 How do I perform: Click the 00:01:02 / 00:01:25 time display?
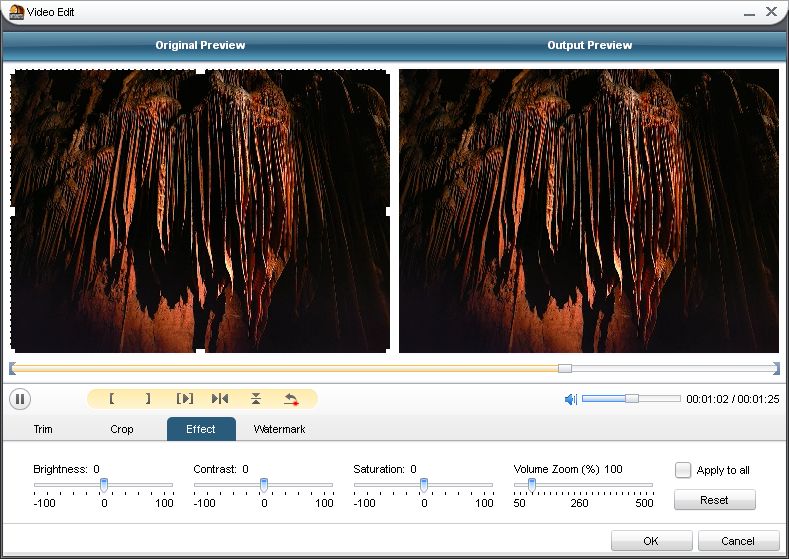(x=733, y=399)
